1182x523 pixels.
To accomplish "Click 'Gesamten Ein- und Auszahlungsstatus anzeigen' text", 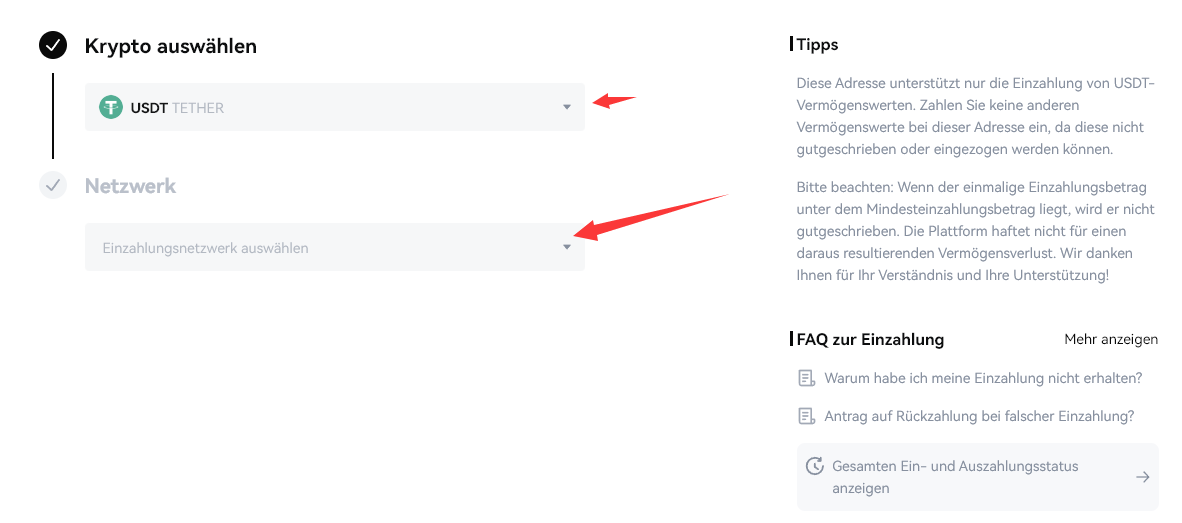I will [955, 477].
